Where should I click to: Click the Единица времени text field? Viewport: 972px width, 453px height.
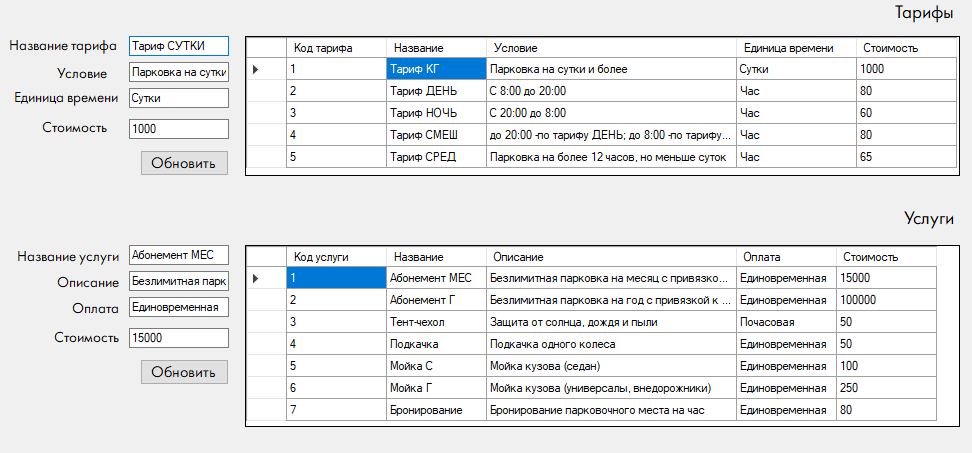point(179,98)
